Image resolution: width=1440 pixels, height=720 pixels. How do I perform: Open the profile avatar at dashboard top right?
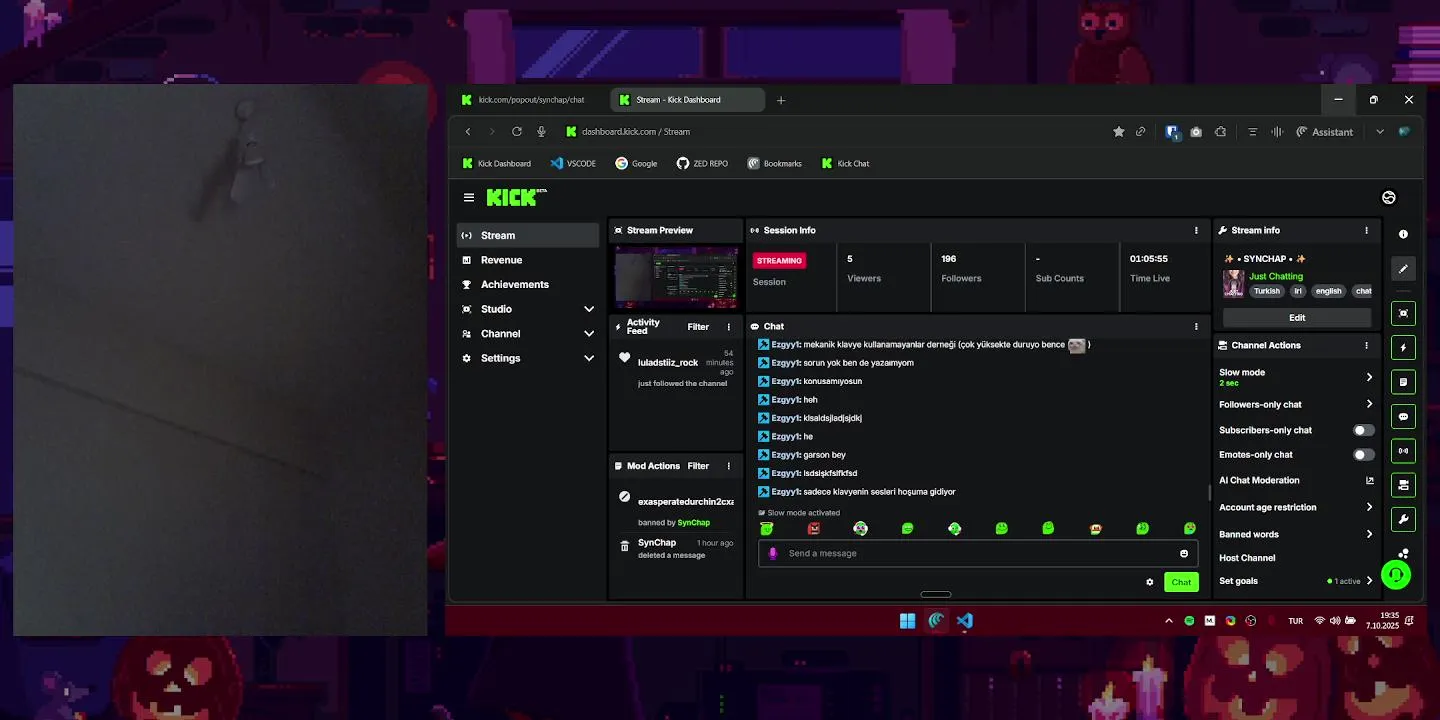pos(1388,198)
